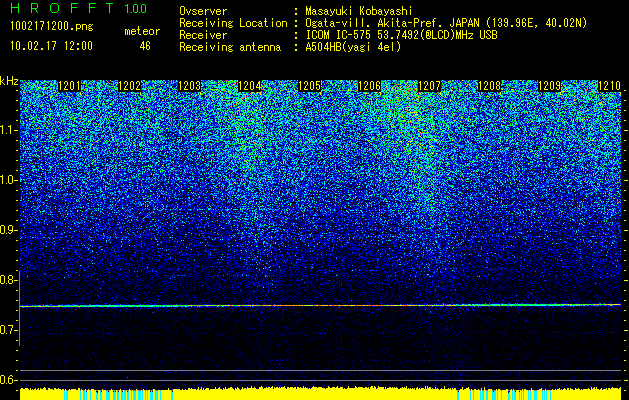
Task: Click the 1.1 frequency axis label
Action: tap(8, 131)
